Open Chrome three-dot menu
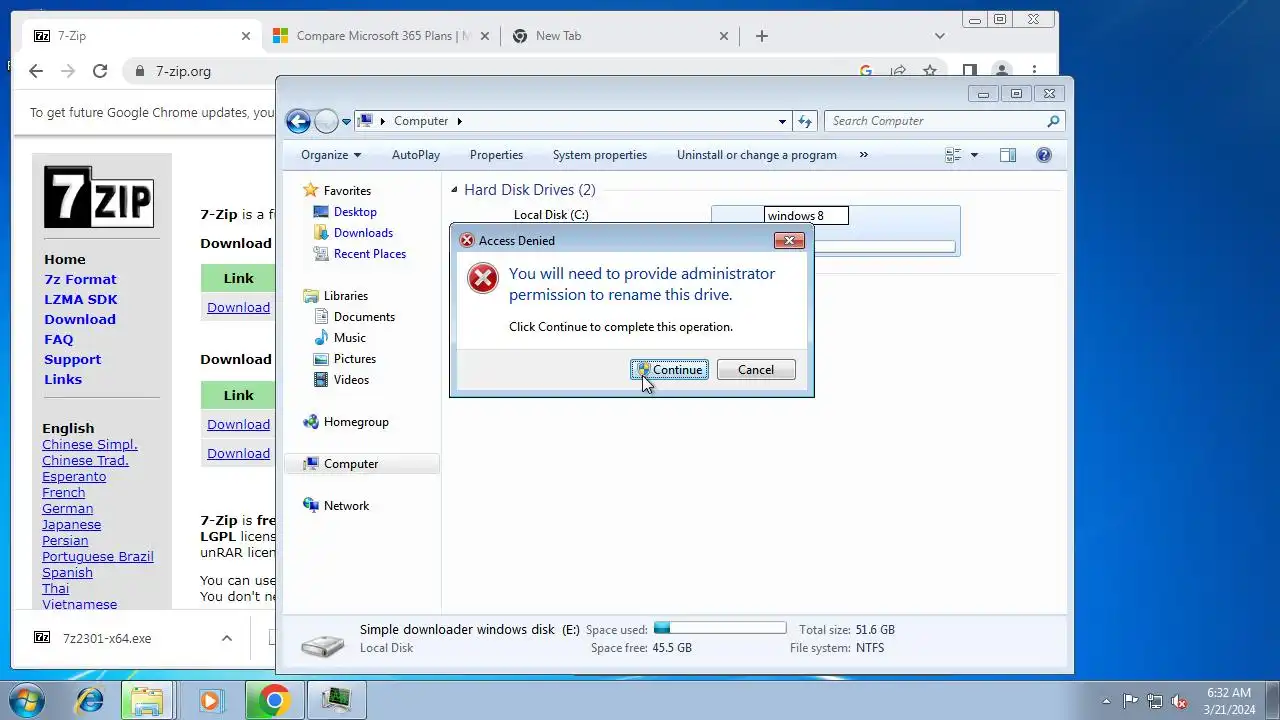Image resolution: width=1280 pixels, height=720 pixels. point(1034,71)
